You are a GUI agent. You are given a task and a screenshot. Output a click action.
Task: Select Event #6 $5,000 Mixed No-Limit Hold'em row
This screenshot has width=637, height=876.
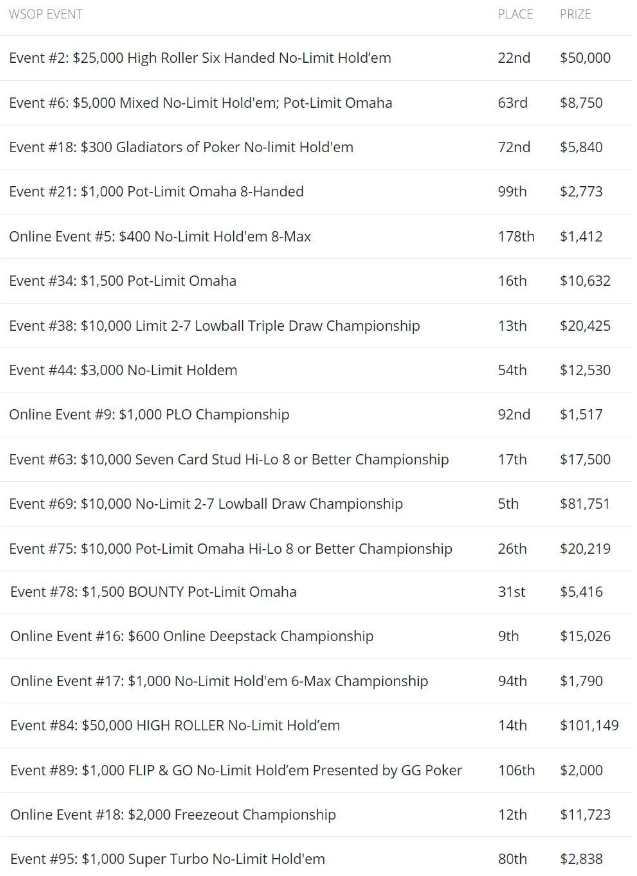click(x=200, y=103)
